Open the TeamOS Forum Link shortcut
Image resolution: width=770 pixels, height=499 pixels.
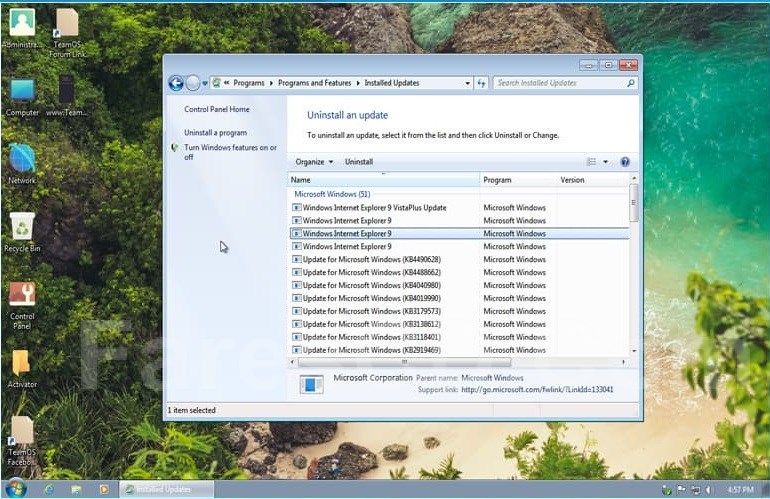(x=67, y=33)
